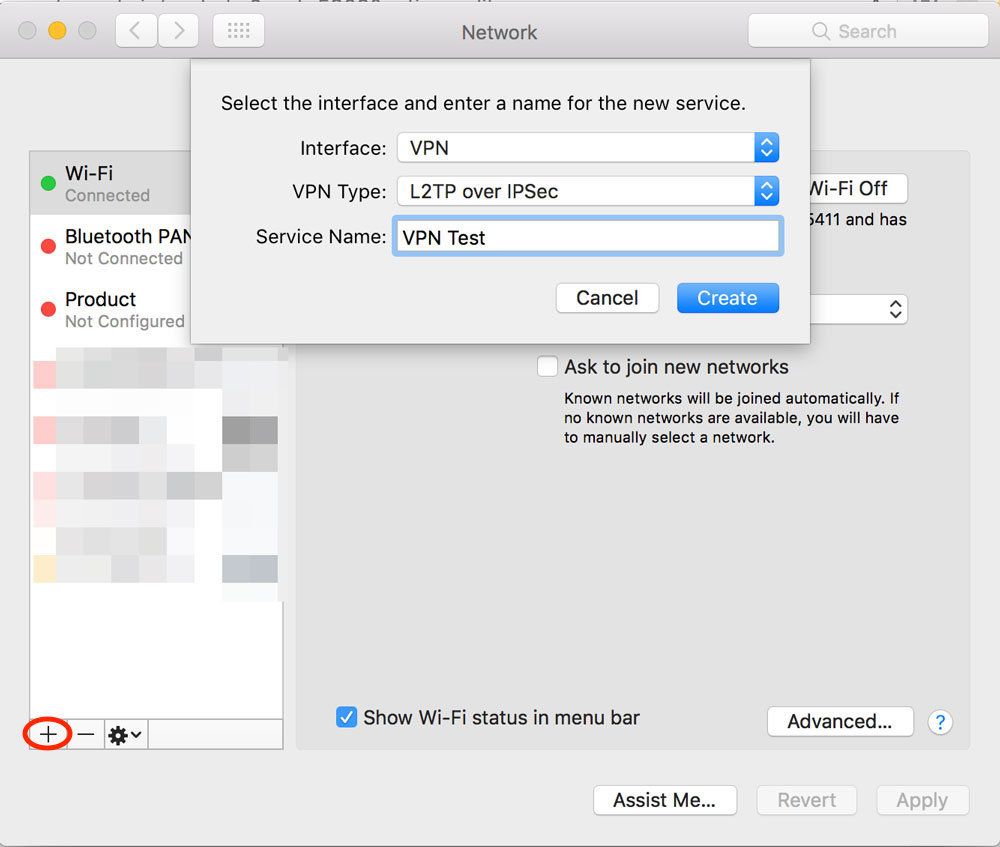Click the minus icon to remove service
This screenshot has height=847, width=1000.
pos(86,735)
